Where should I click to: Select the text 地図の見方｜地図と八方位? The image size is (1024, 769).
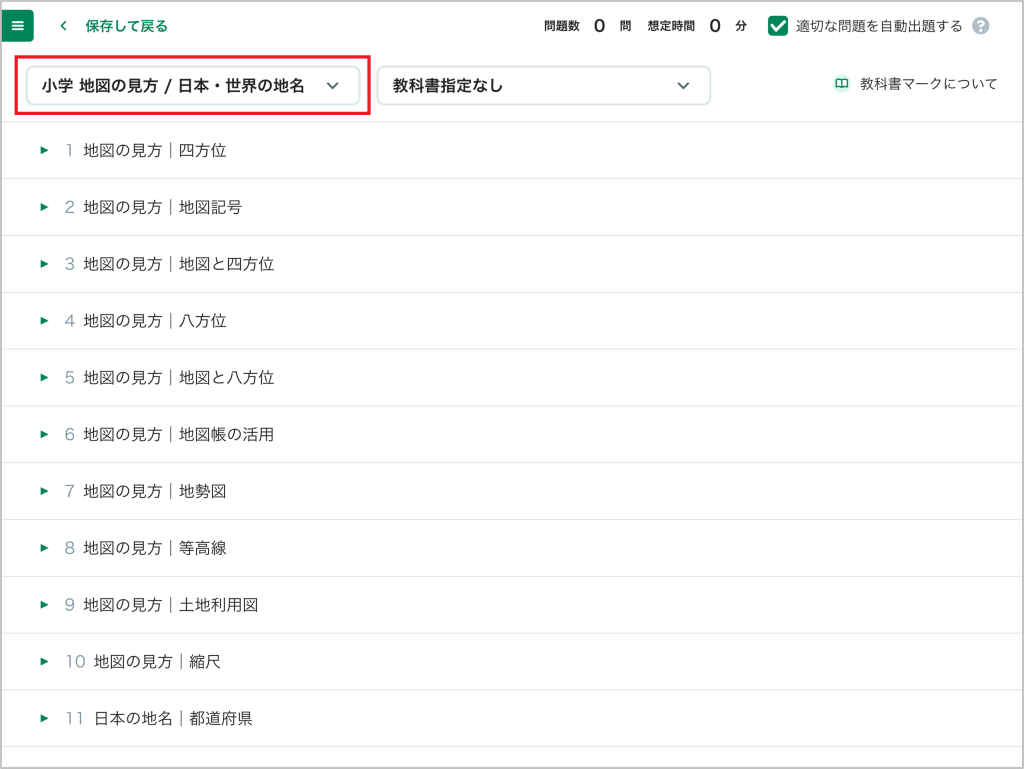178,377
